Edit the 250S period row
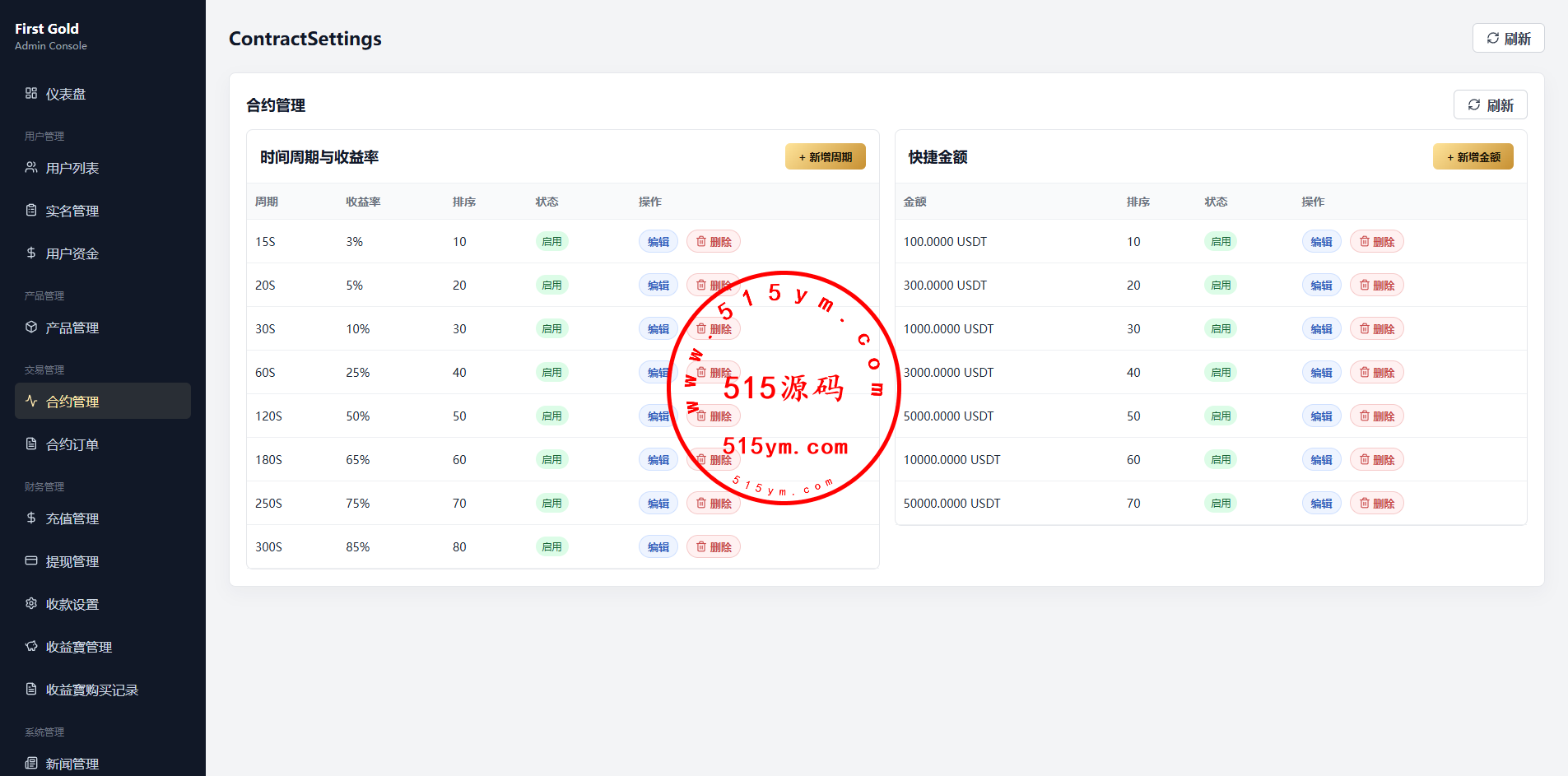This screenshot has width=1568, height=776. pos(658,503)
